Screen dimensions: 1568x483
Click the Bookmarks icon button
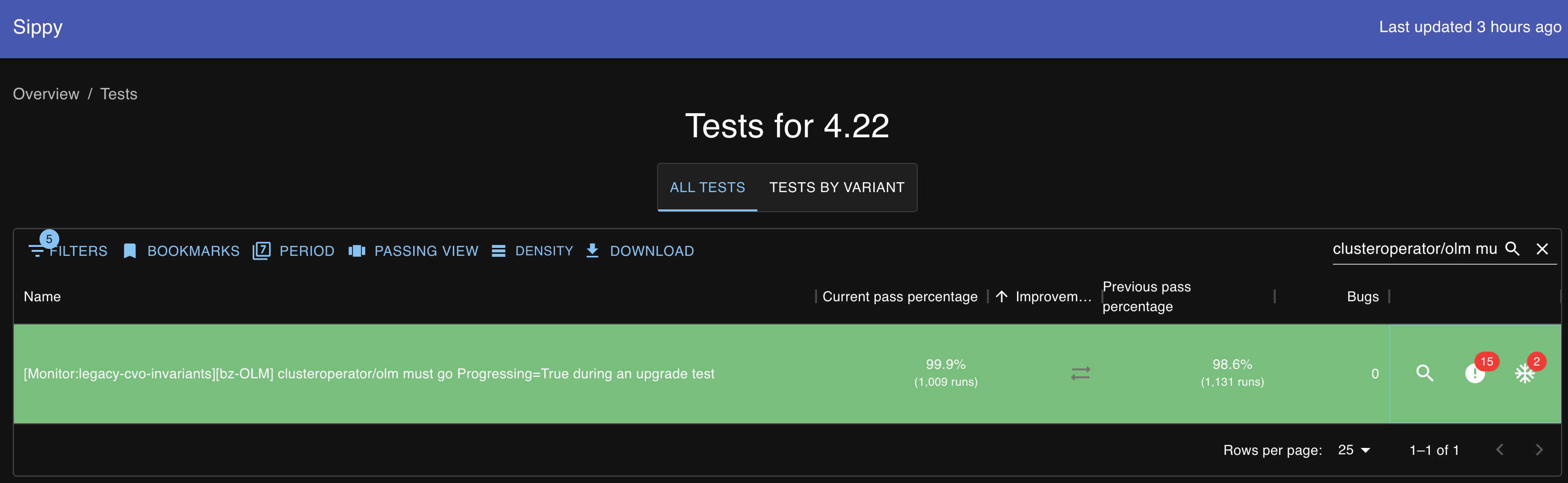(x=130, y=251)
